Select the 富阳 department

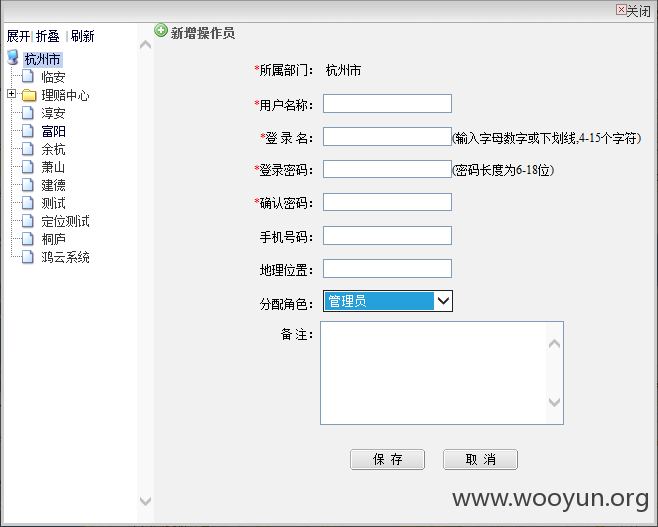(x=53, y=131)
